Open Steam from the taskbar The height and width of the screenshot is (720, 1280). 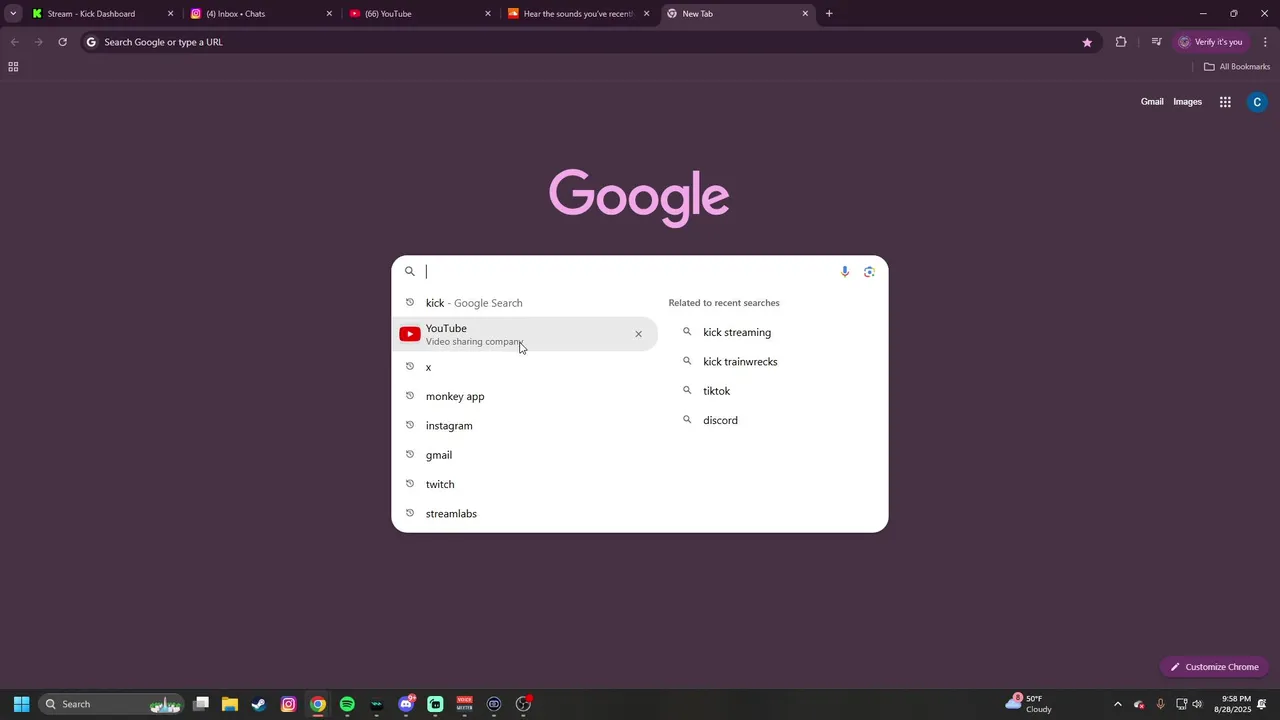pyautogui.click(x=259, y=704)
